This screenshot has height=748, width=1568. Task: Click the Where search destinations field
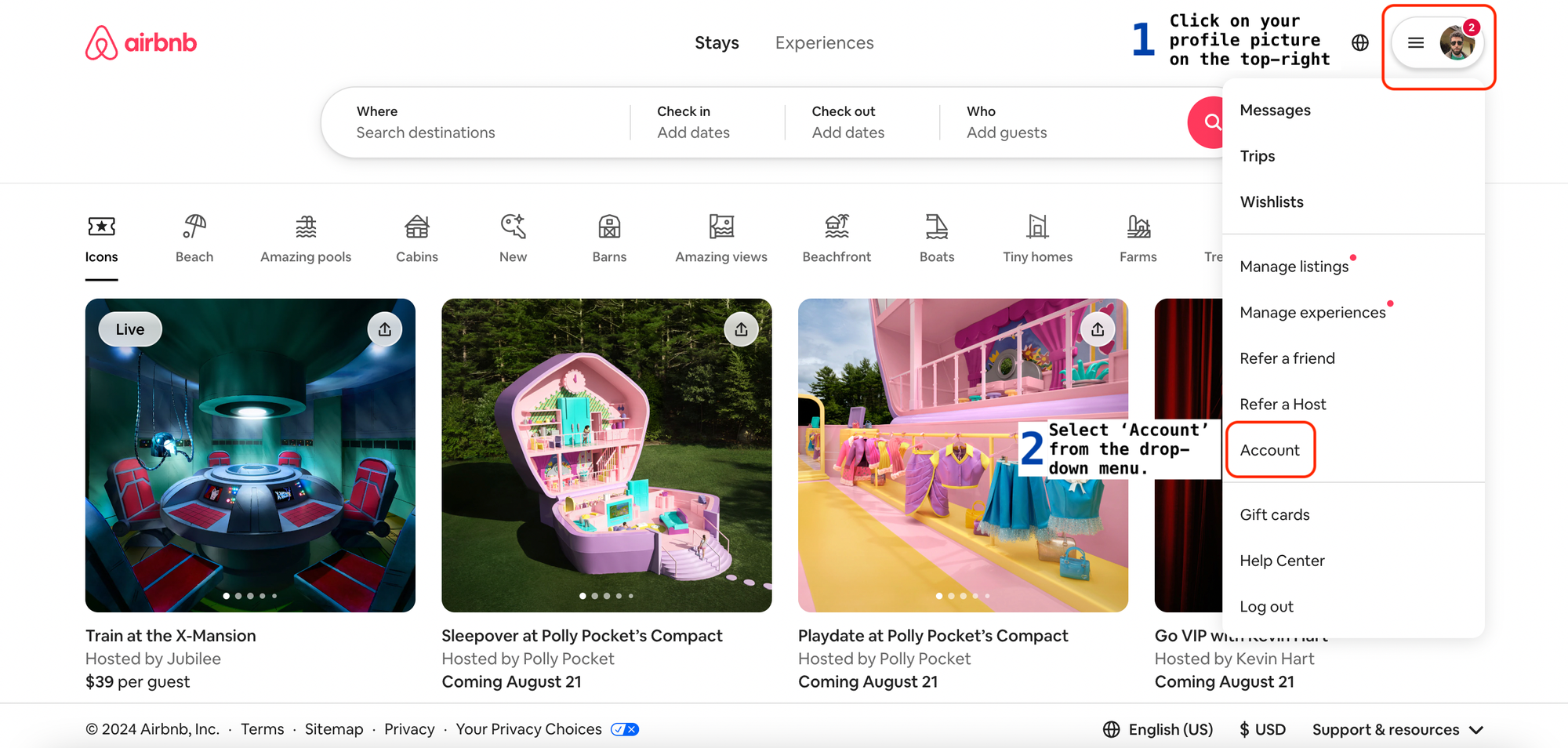[x=476, y=122]
